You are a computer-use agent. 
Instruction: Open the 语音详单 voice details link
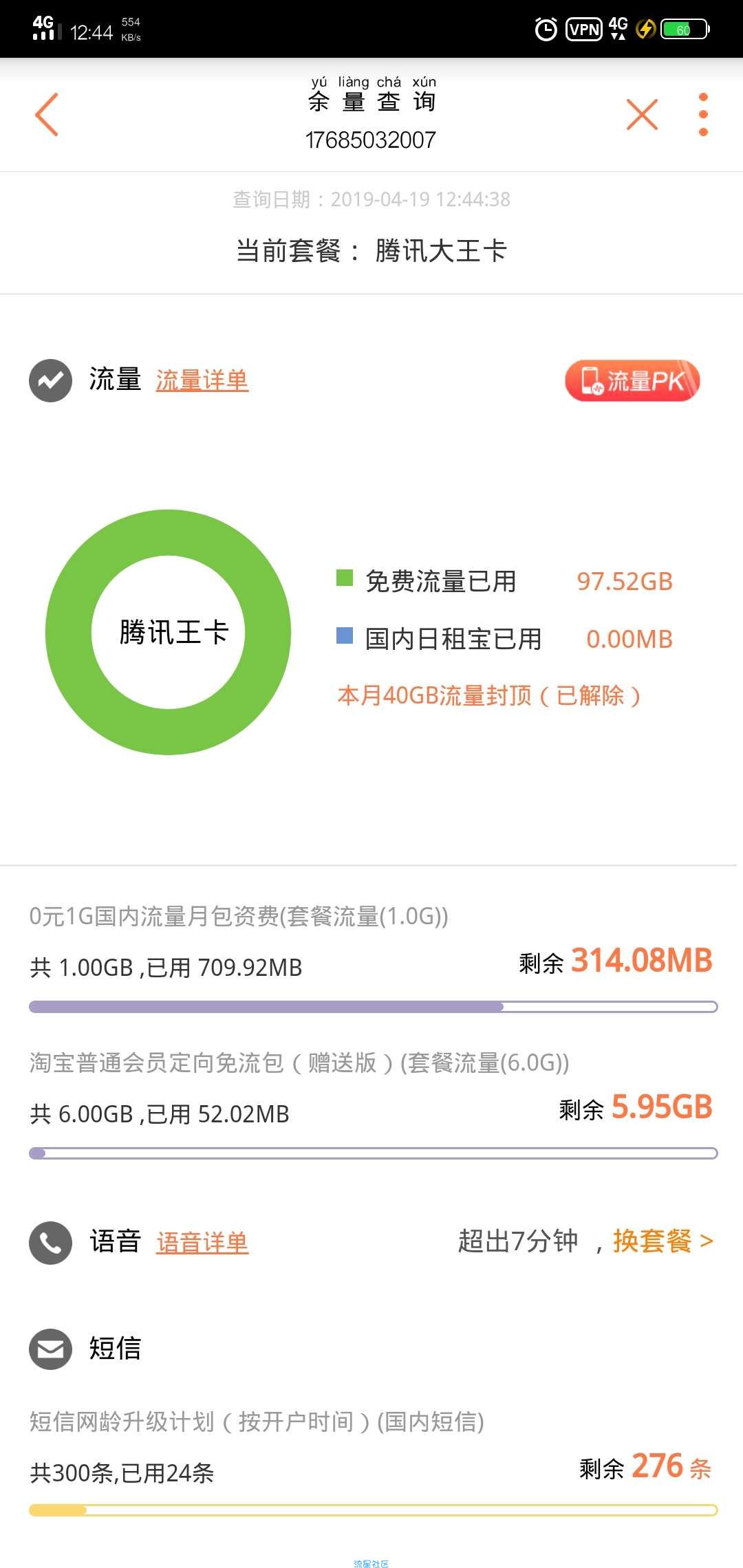(202, 1243)
